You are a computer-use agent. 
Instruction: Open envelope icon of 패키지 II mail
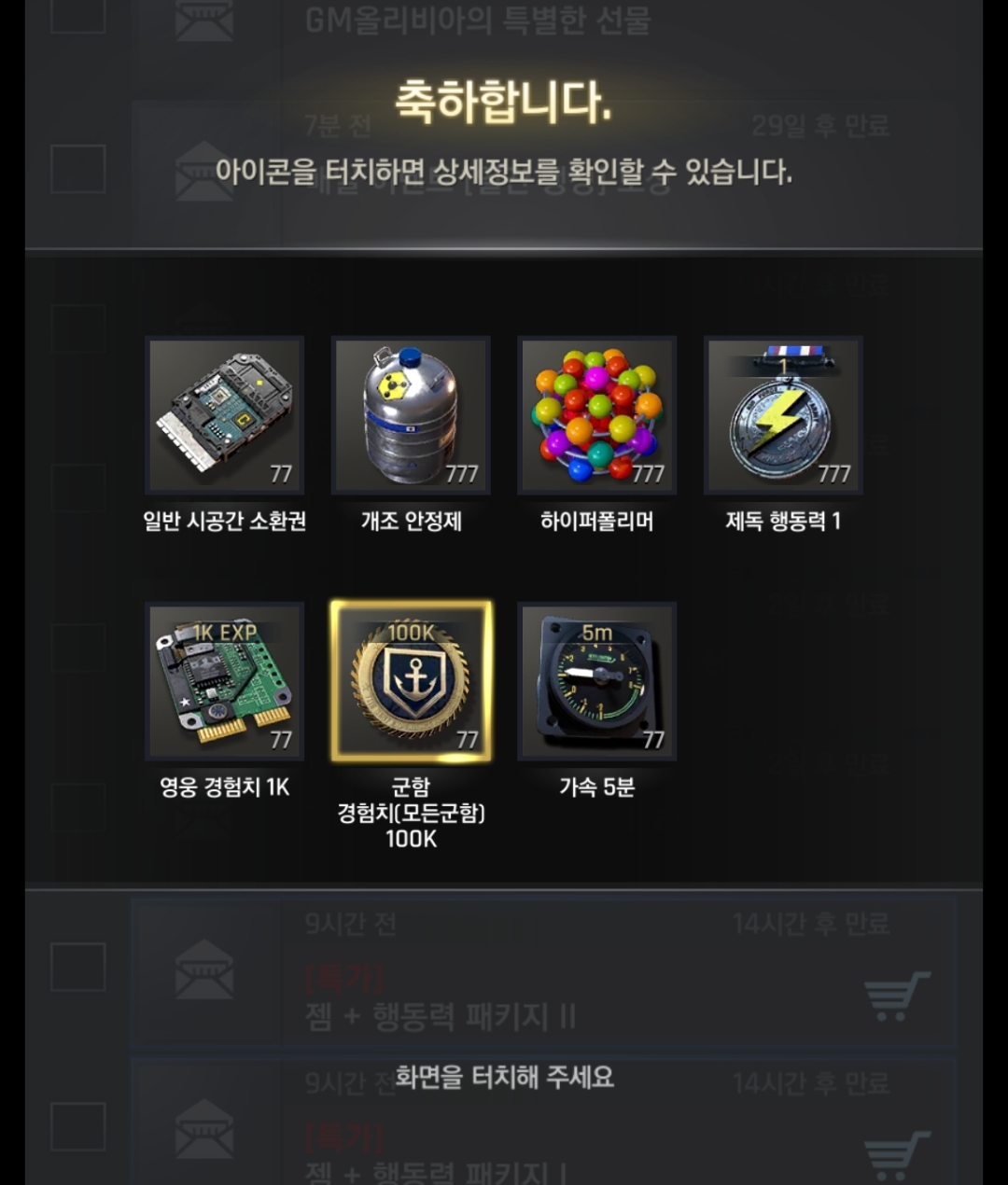coord(204,969)
